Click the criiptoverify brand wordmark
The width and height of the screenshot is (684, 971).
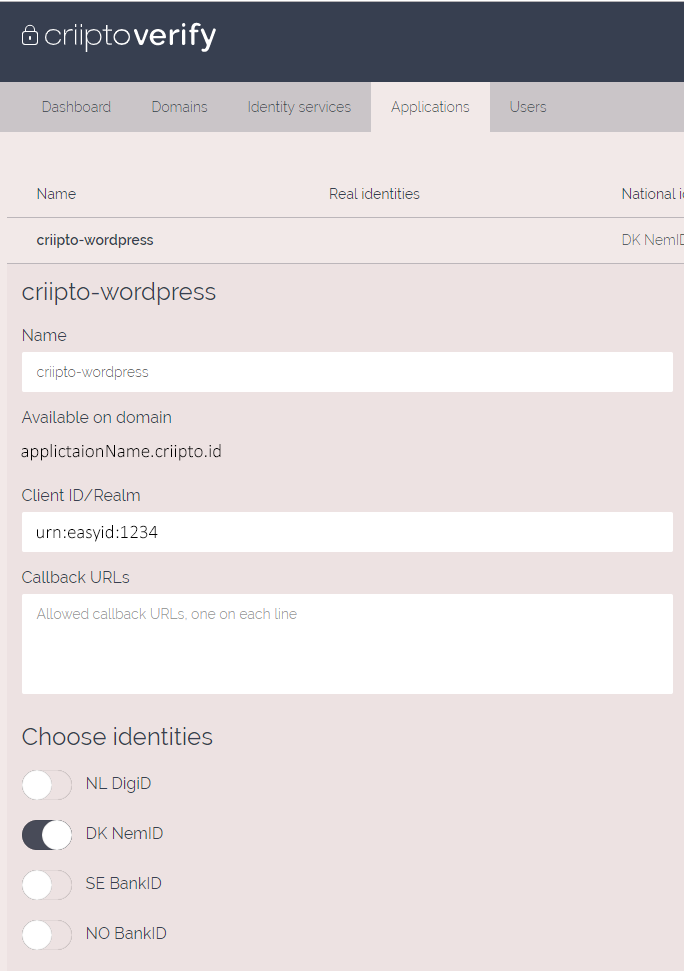pos(130,37)
